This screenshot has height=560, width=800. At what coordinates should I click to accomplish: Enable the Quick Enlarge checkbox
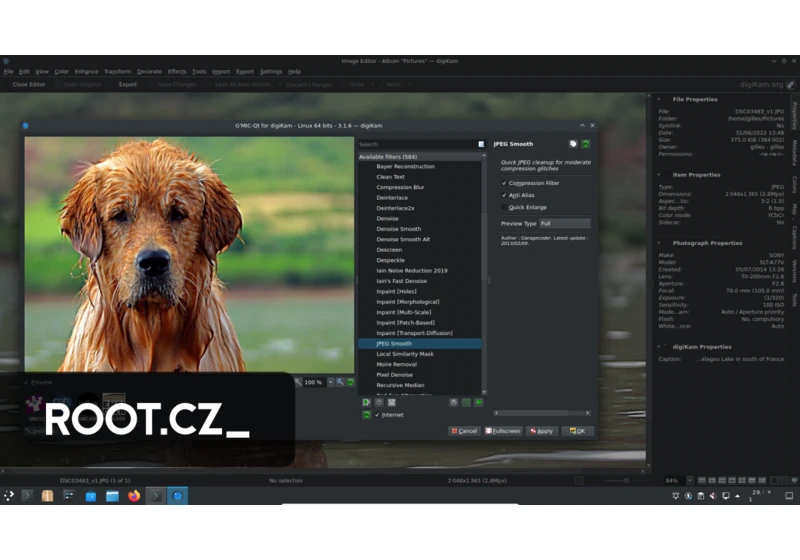(504, 208)
